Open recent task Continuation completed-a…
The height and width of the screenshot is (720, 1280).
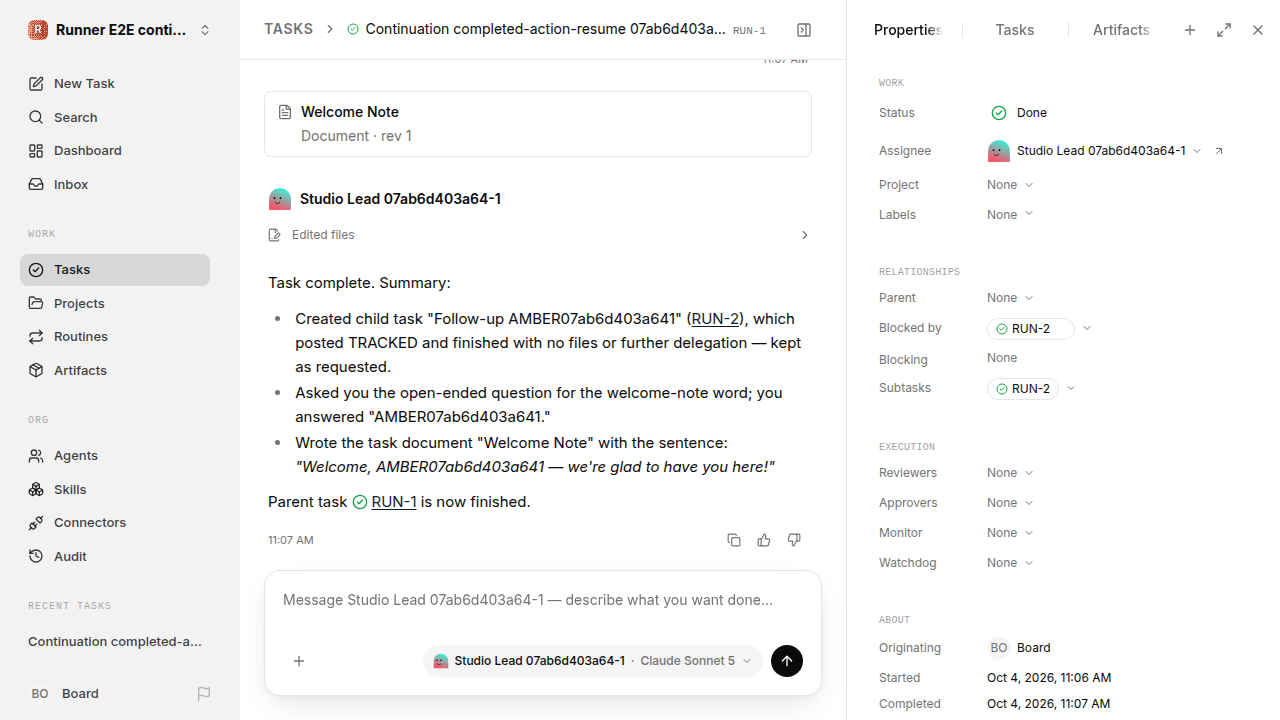pyautogui.click(x=115, y=641)
